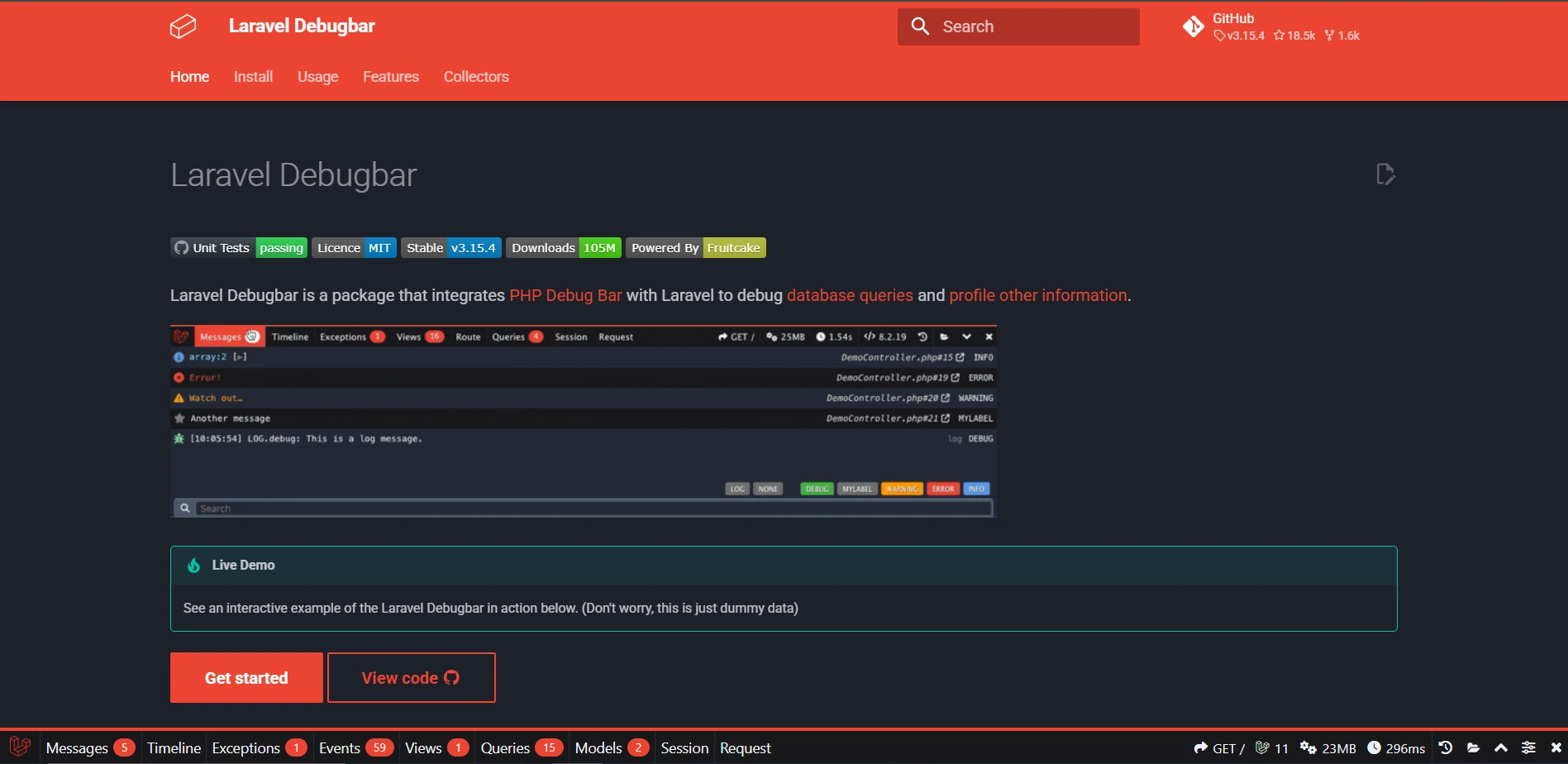The width and height of the screenshot is (1568, 764).
Task: Open the Install tab
Action: tap(253, 77)
